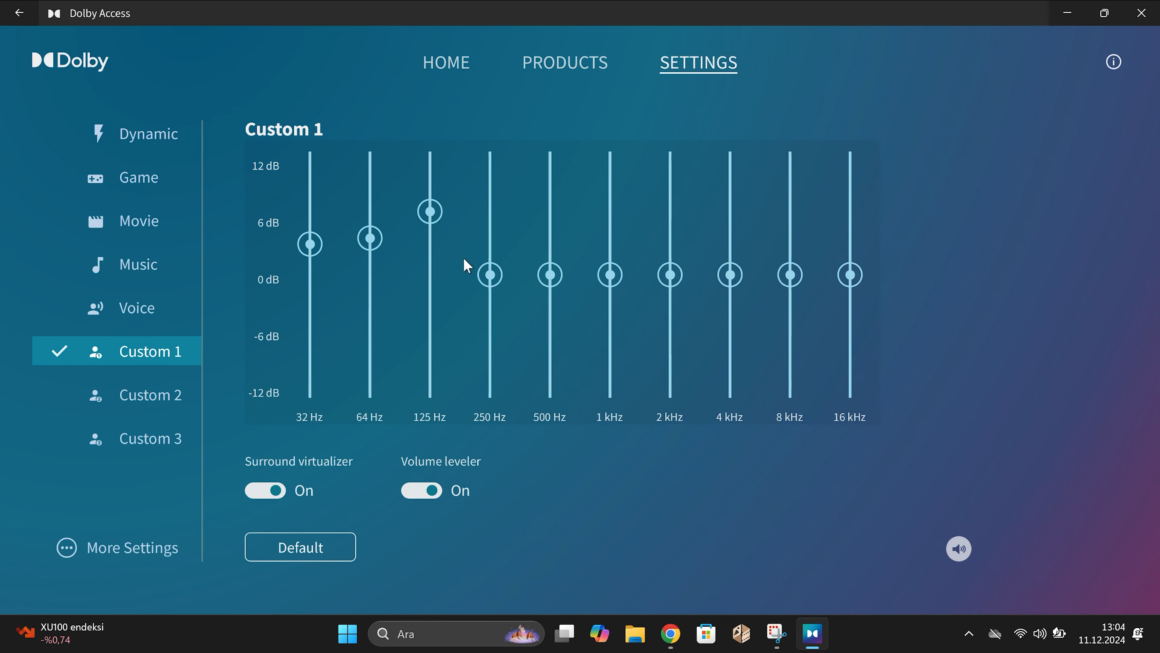This screenshot has height=653, width=1160.
Task: Open the XU100 endeksi widget
Action: pyautogui.click(x=61, y=634)
